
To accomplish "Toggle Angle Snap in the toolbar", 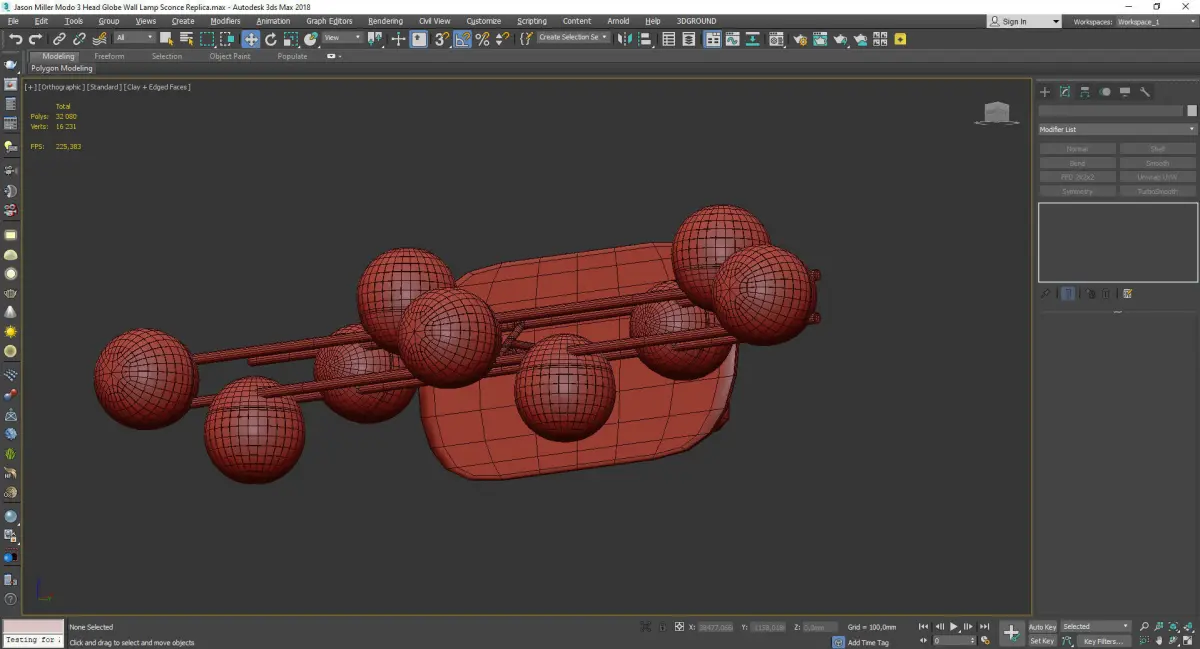I will click(463, 39).
